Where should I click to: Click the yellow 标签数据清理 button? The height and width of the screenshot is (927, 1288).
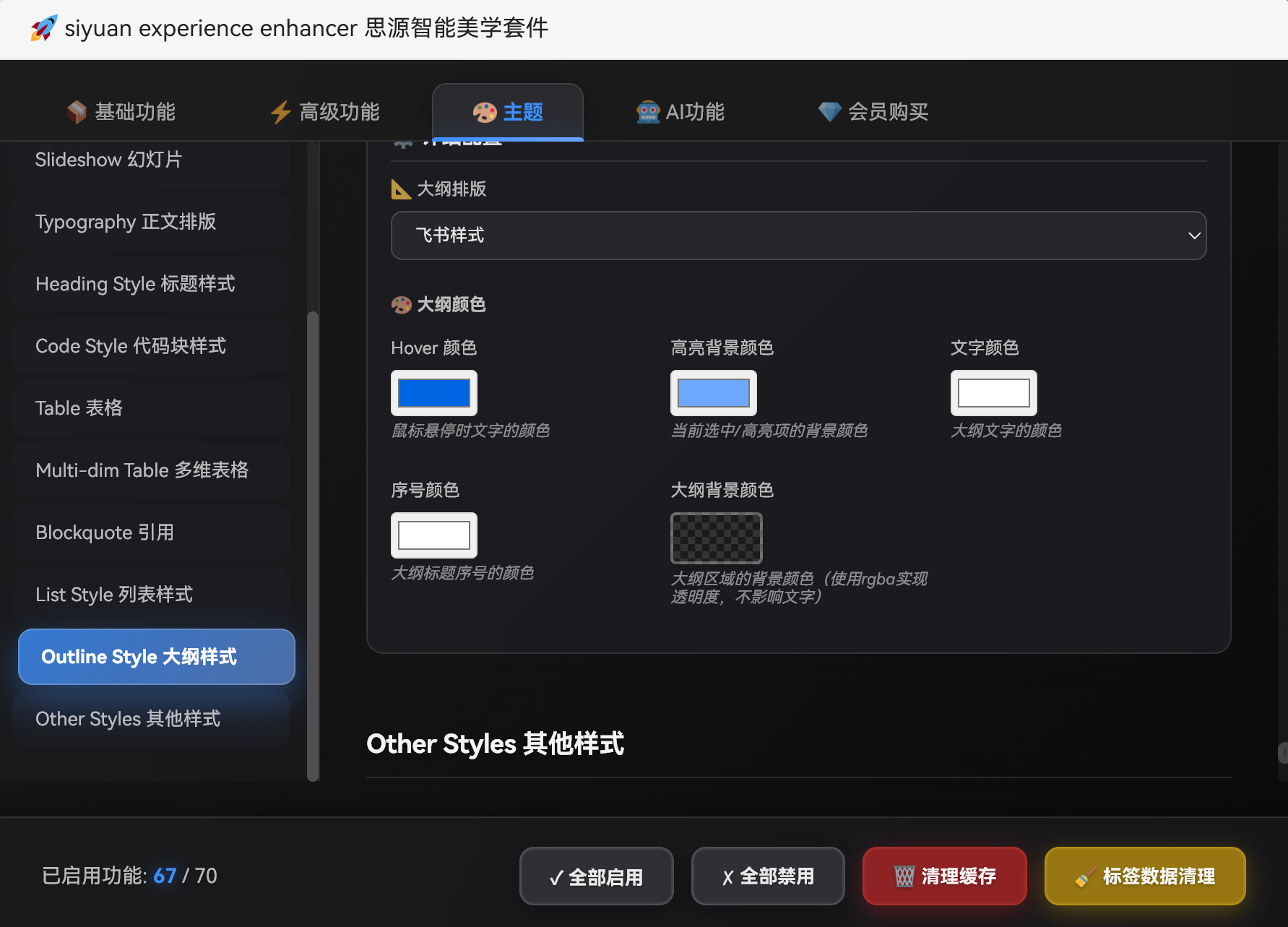point(1144,876)
